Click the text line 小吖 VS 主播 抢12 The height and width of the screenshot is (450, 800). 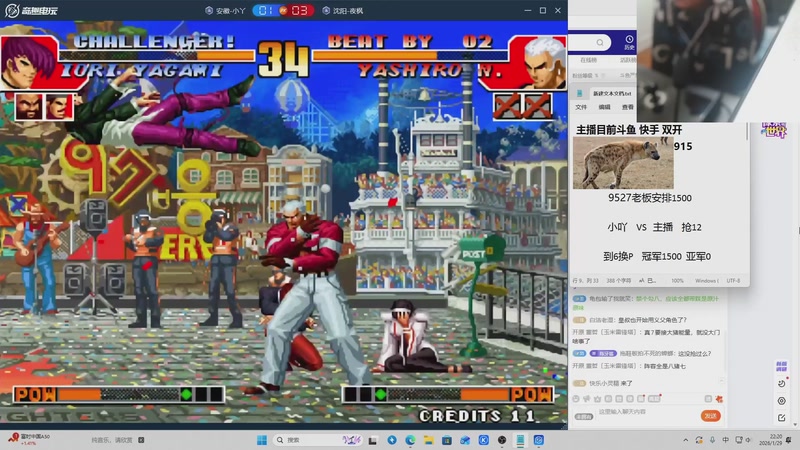(654, 227)
